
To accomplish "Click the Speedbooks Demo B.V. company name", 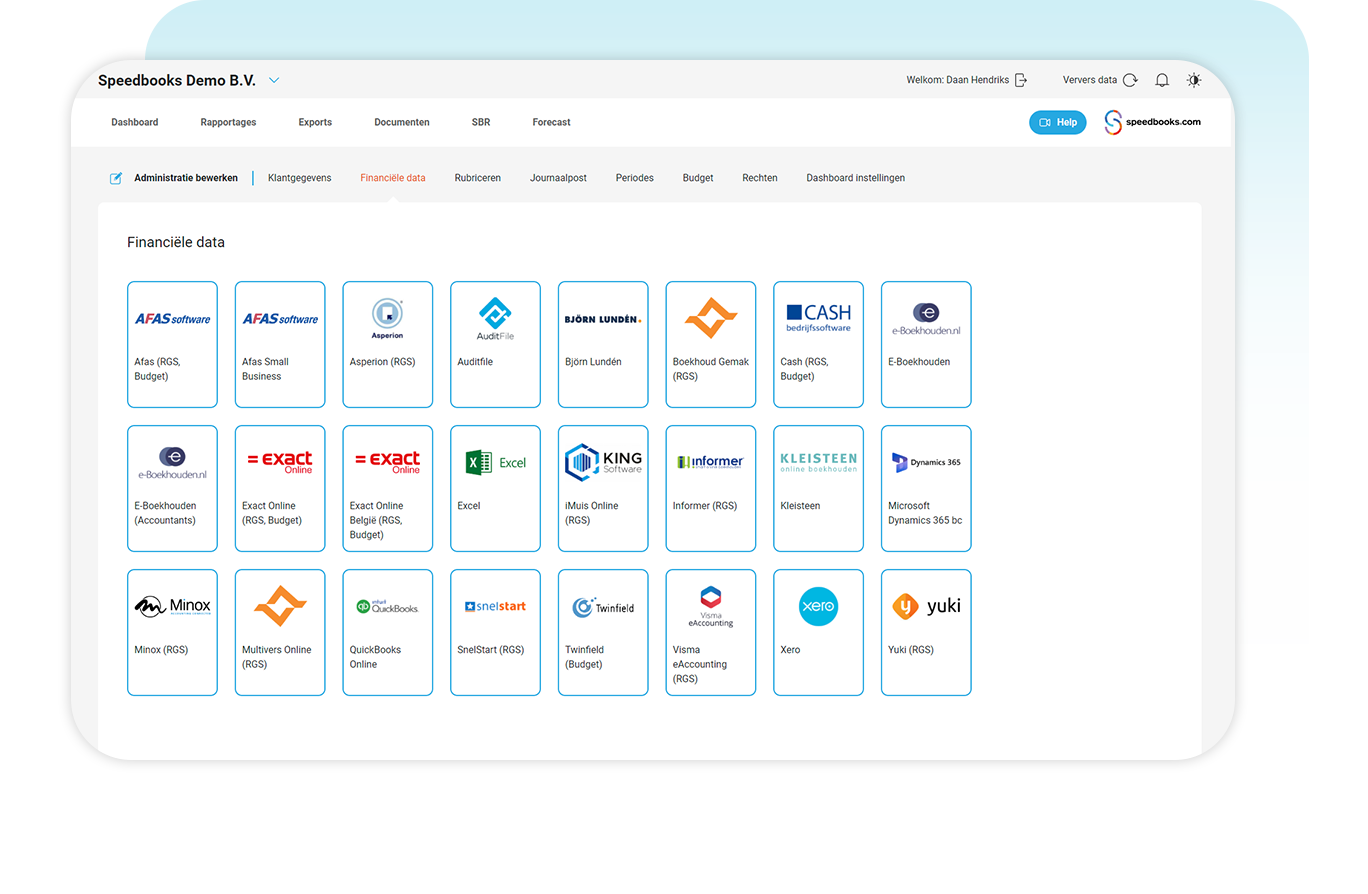I will [177, 80].
